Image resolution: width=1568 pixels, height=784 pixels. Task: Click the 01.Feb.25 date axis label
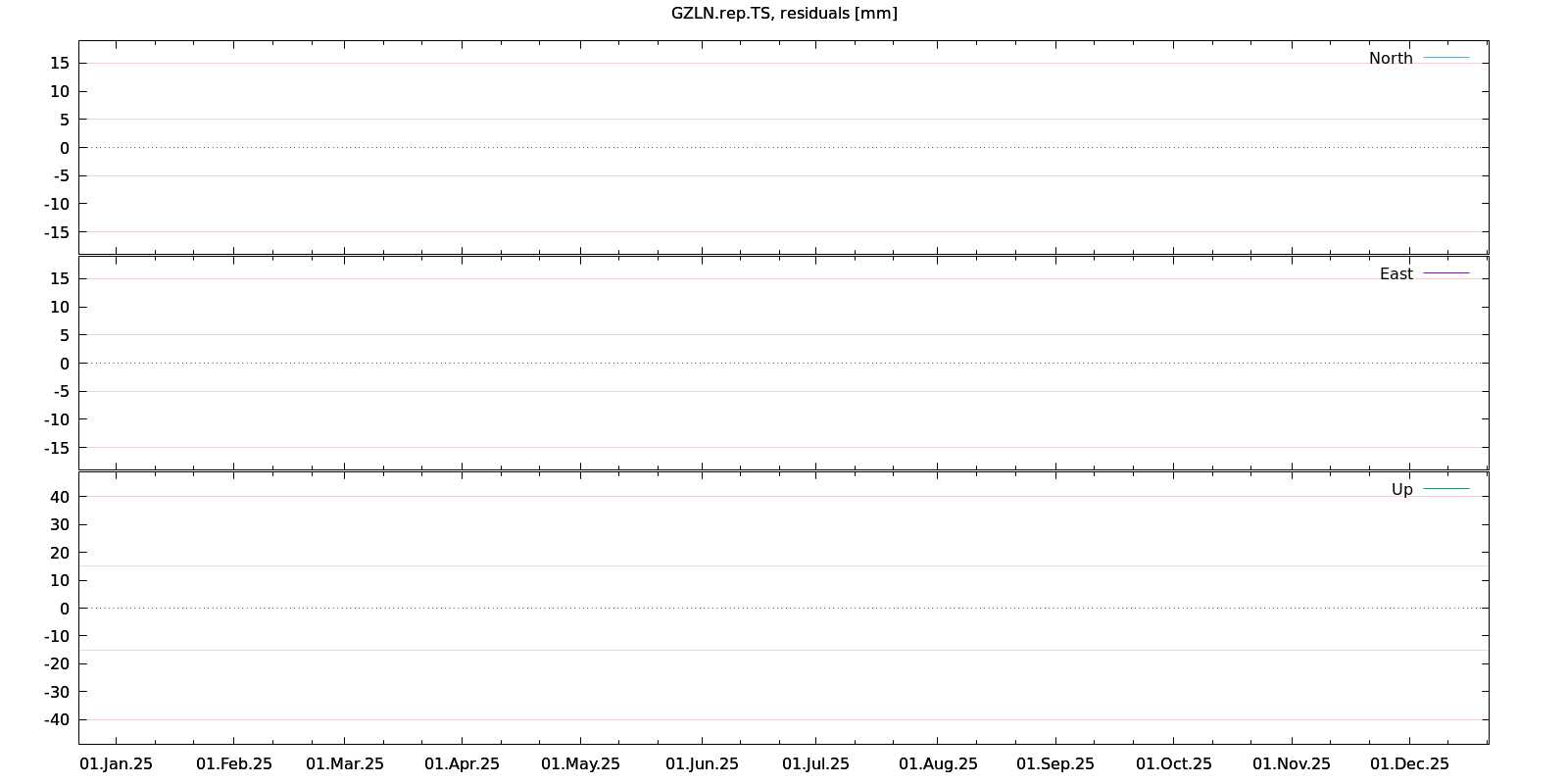(233, 764)
